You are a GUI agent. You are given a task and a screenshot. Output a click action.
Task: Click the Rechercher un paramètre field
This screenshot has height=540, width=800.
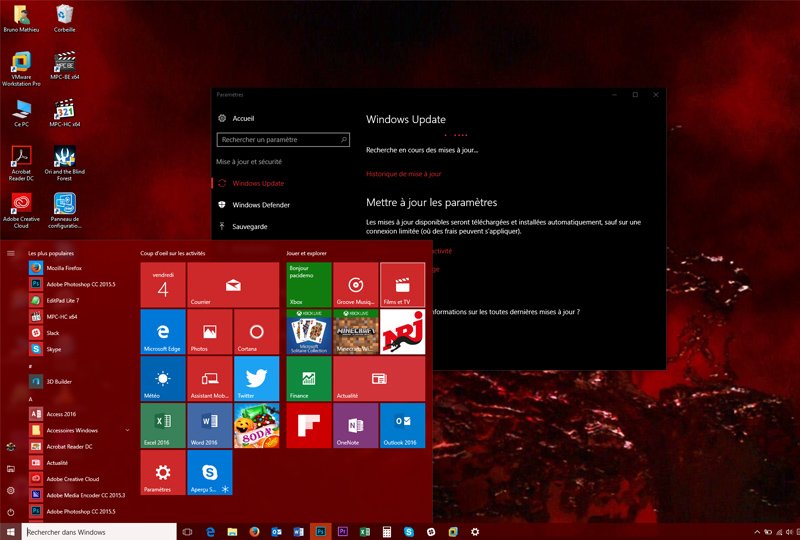pyautogui.click(x=284, y=140)
